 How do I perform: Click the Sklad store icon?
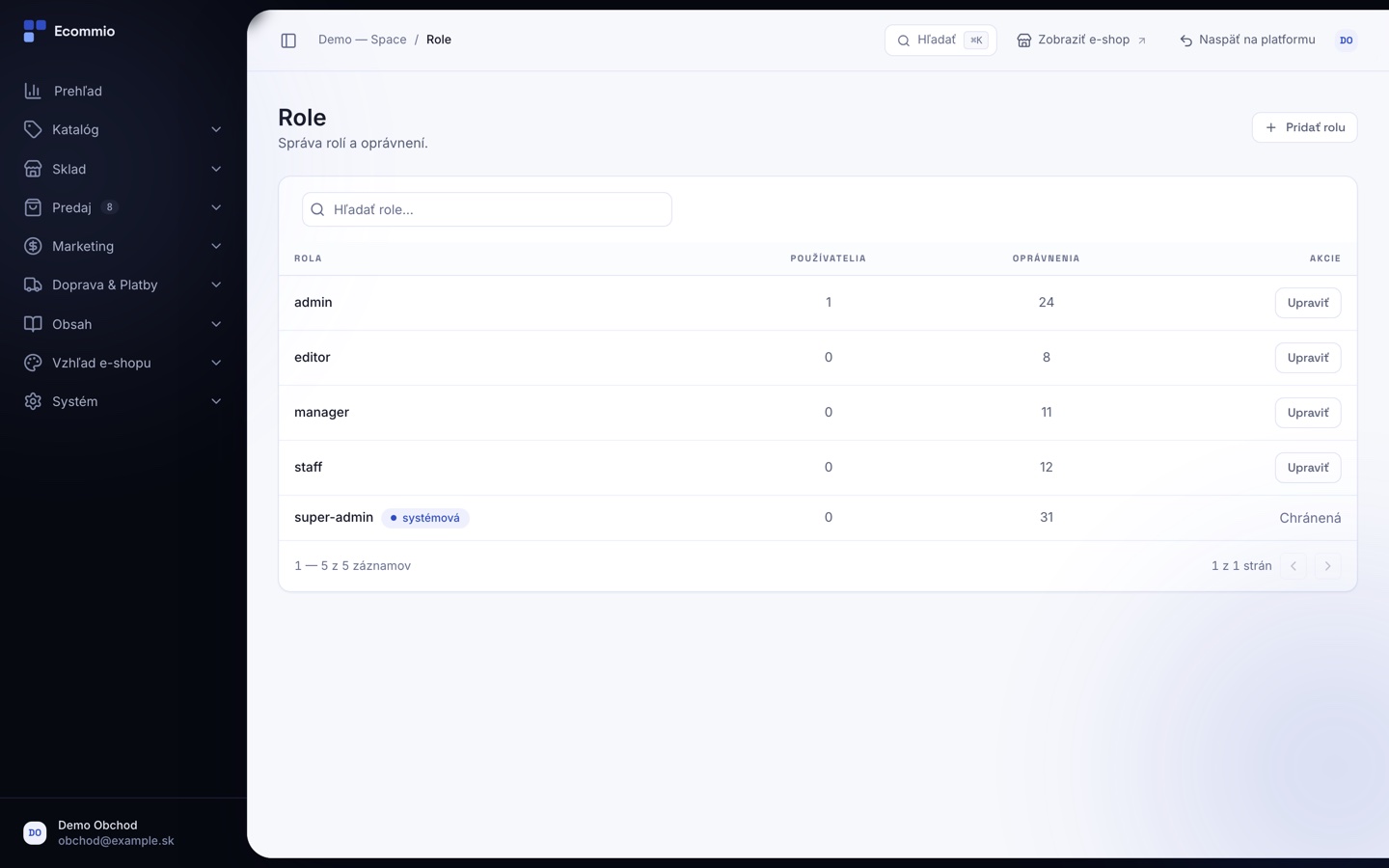[33, 169]
